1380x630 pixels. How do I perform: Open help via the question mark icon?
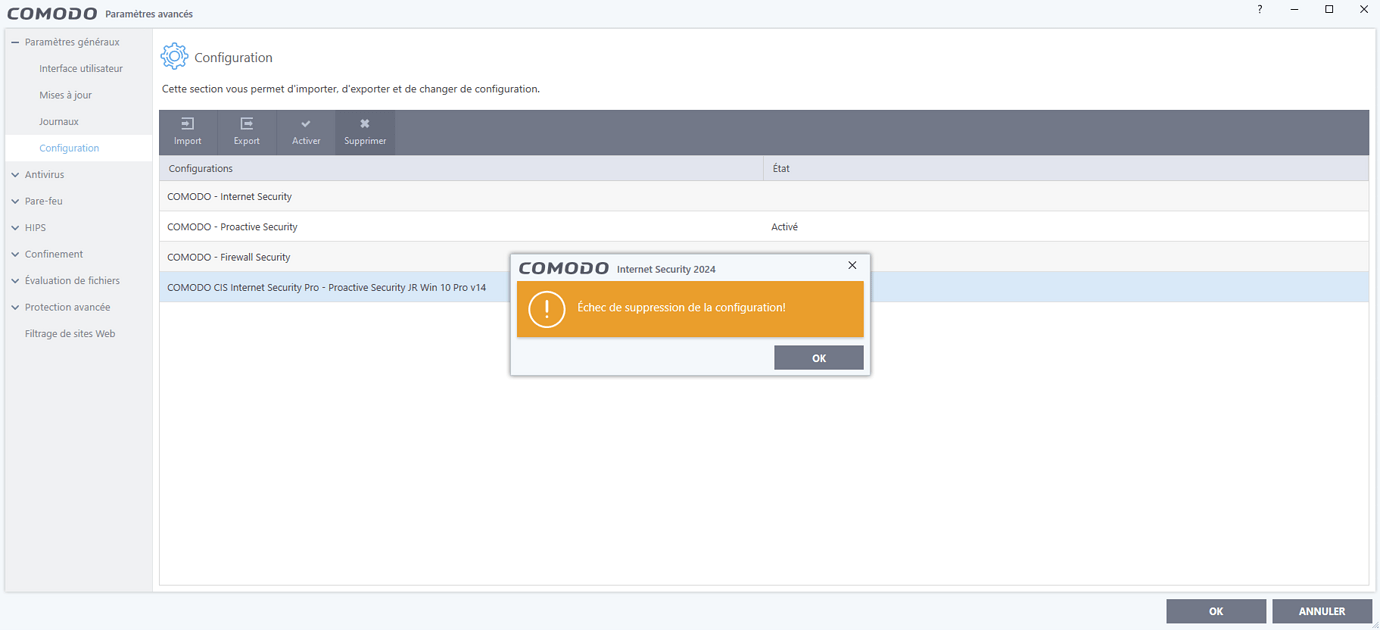[x=1258, y=9]
